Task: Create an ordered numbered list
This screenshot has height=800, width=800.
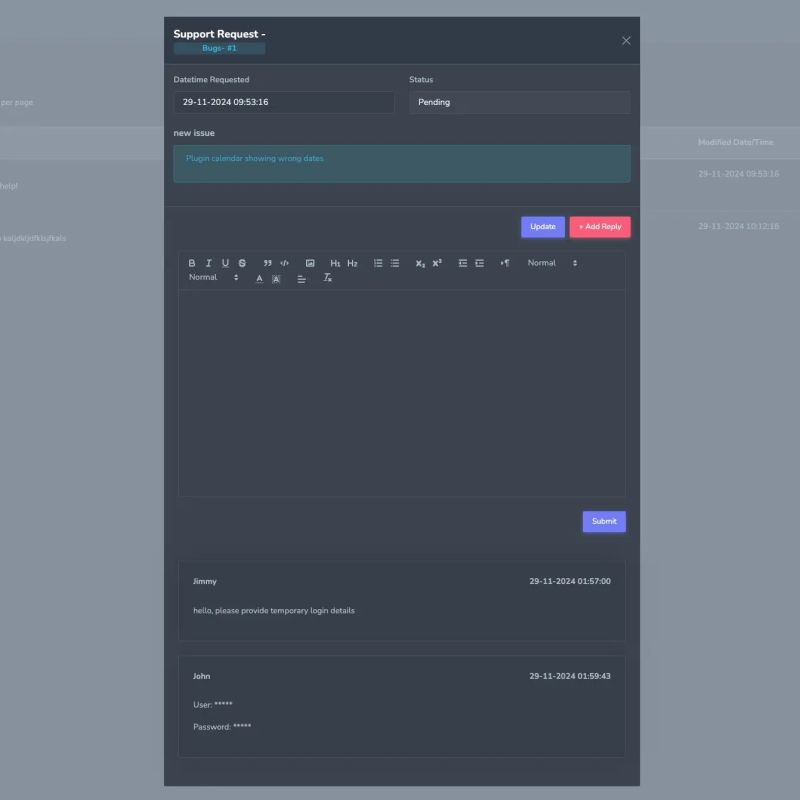Action: click(378, 263)
